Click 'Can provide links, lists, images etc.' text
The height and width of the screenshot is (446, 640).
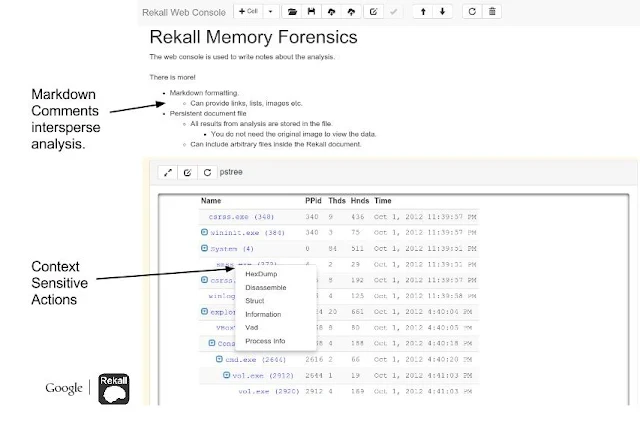pyautogui.click(x=246, y=103)
